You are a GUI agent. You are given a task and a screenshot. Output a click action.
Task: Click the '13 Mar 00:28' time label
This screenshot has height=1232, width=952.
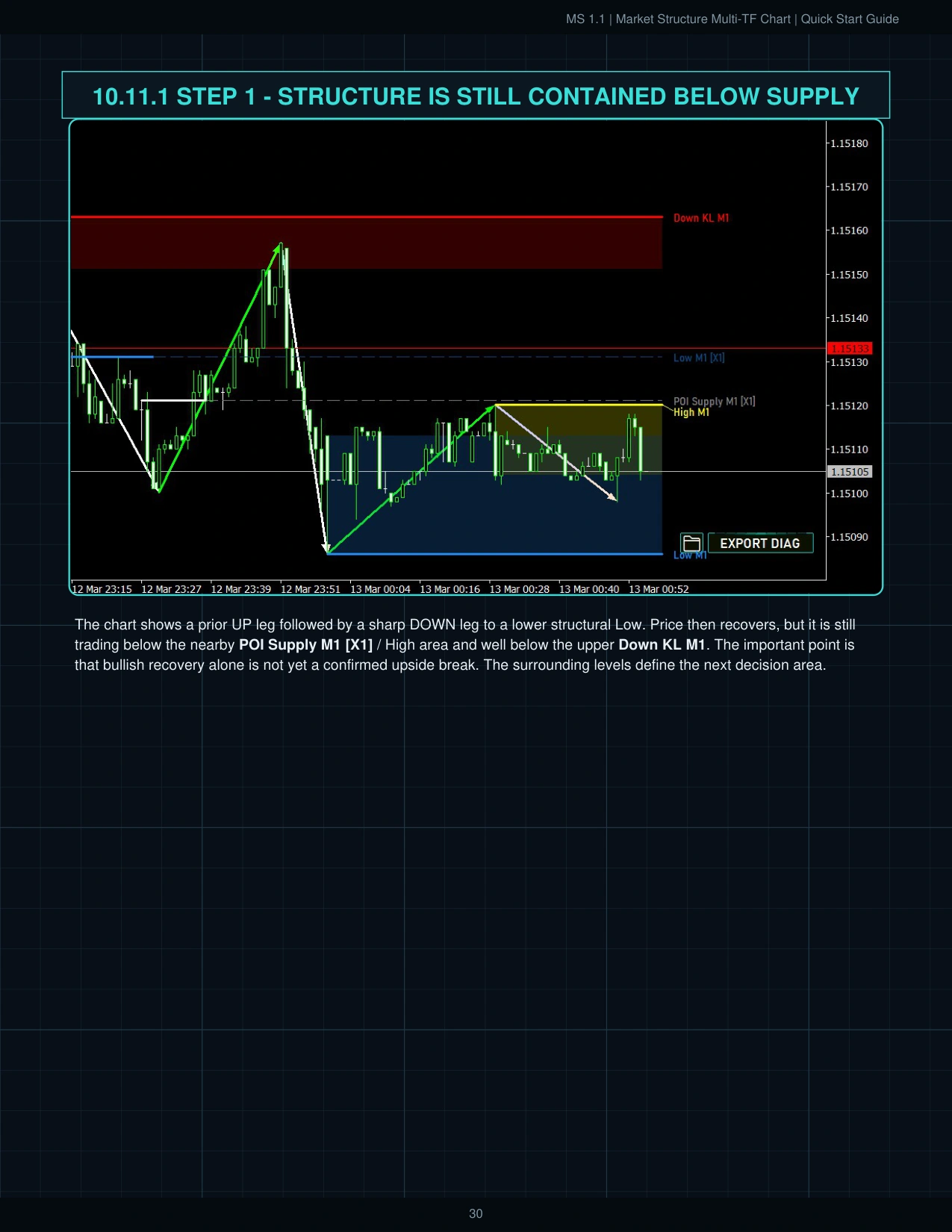tap(519, 589)
